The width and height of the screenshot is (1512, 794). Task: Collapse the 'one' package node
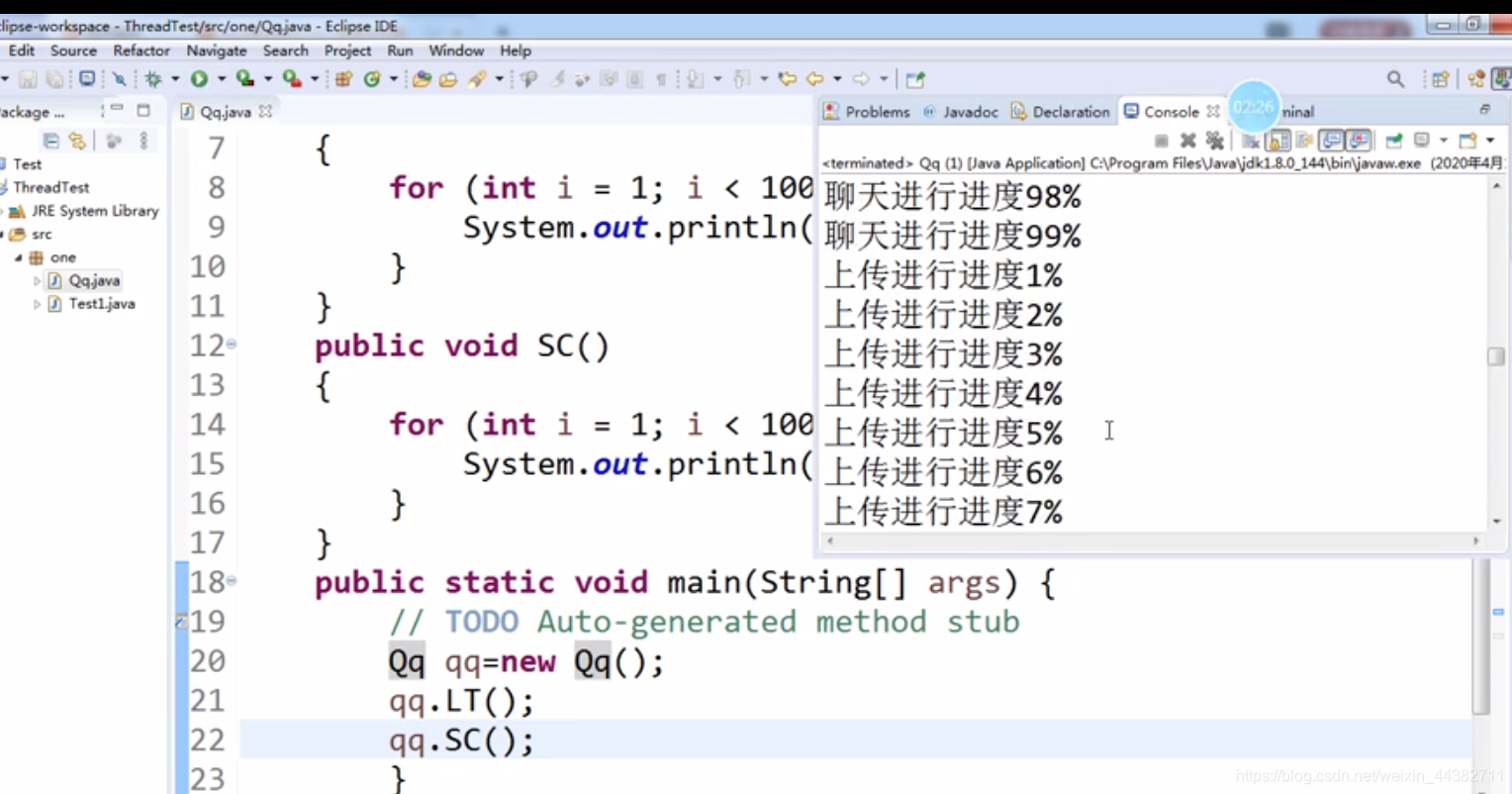pyautogui.click(x=18, y=257)
